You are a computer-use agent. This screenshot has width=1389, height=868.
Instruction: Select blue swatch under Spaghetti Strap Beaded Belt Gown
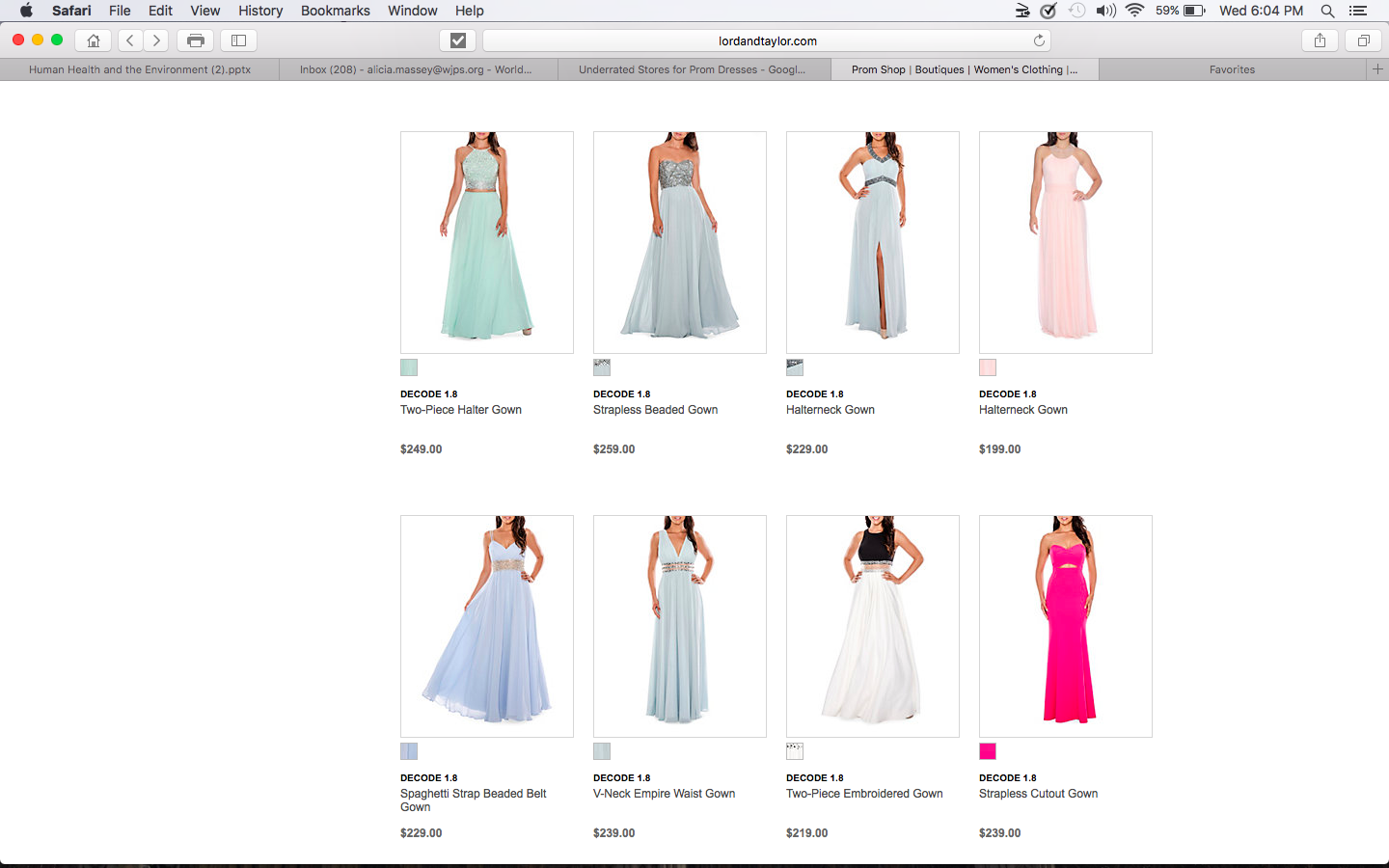(409, 751)
